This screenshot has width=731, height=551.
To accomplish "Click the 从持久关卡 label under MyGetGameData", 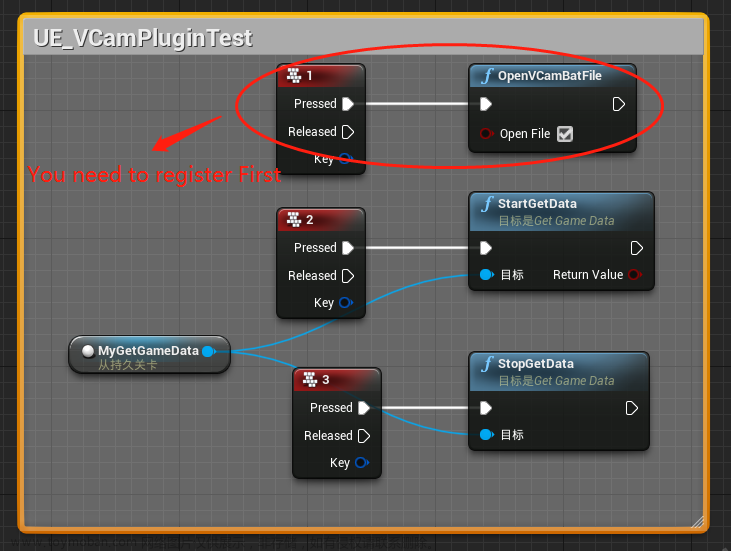I will point(127,365).
